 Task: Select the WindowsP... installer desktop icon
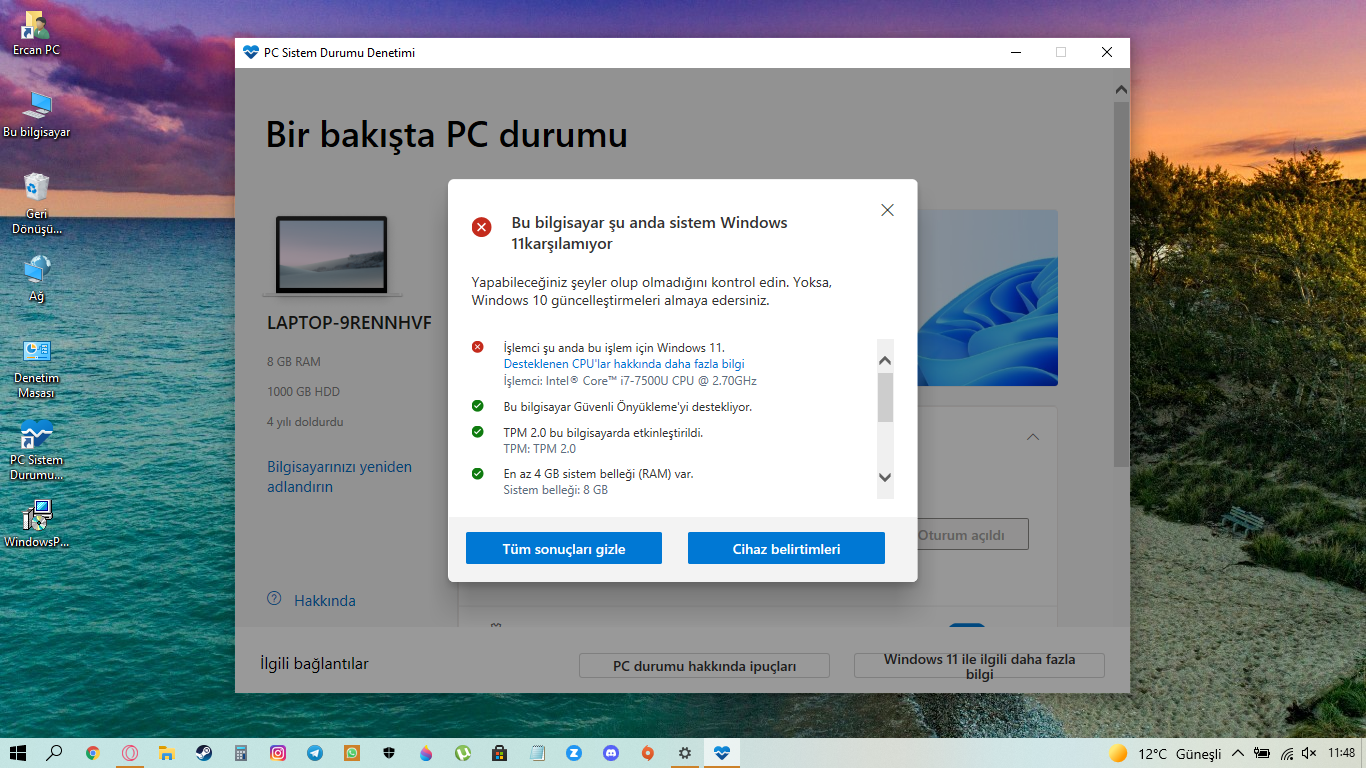[x=37, y=524]
